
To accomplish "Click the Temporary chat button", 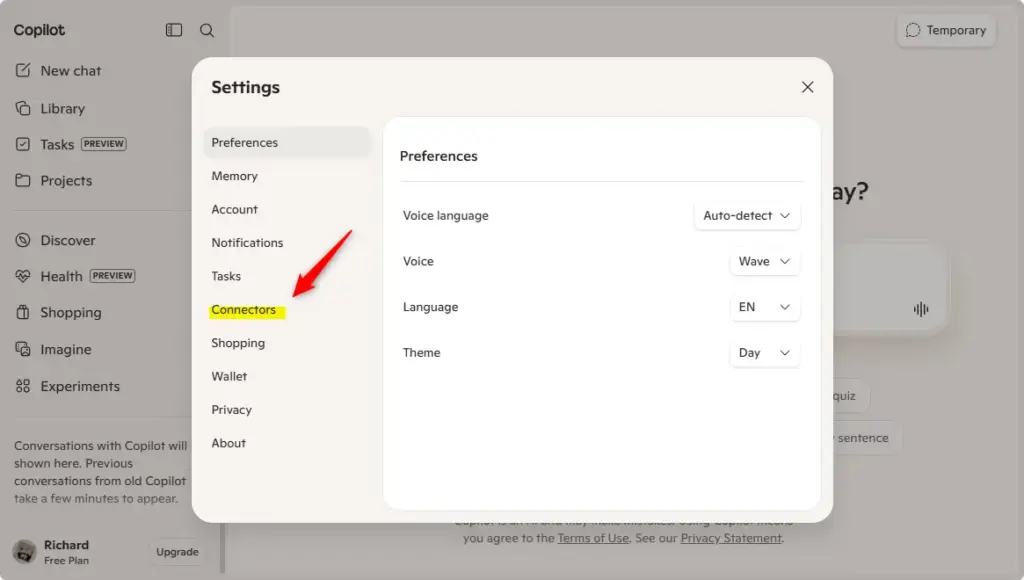I will click(946, 30).
